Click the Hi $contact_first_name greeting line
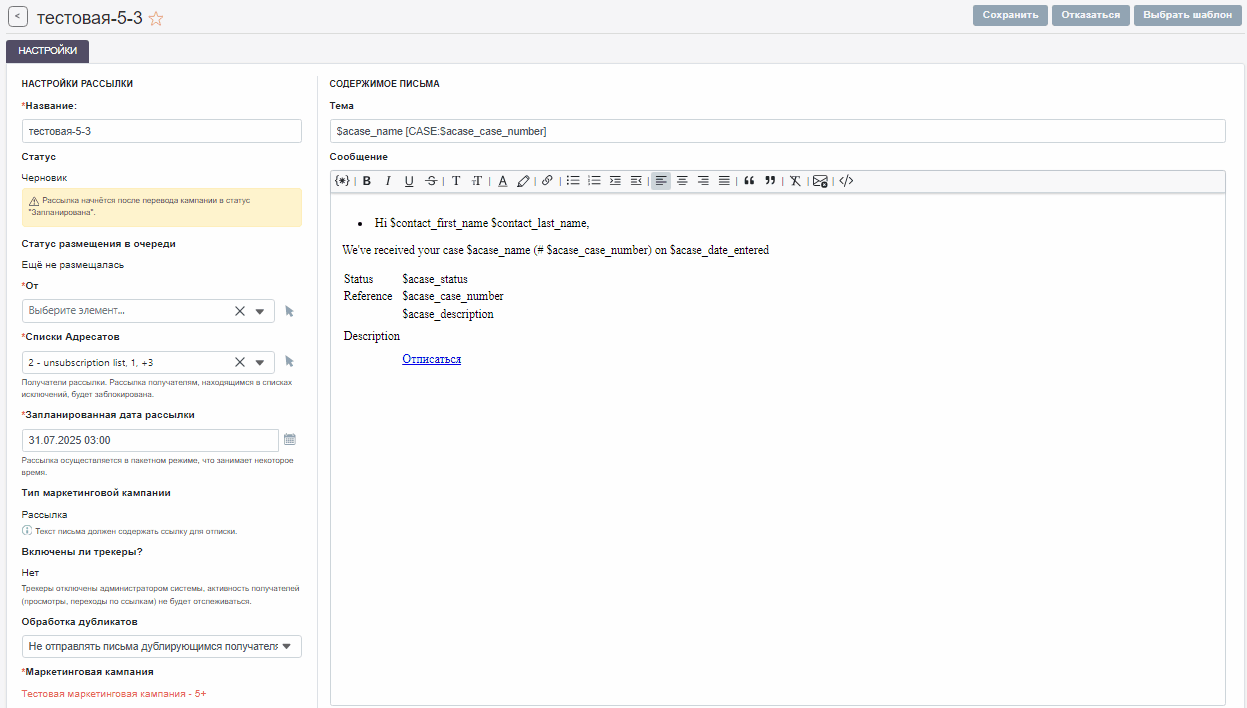The height and width of the screenshot is (708, 1247). click(x=482, y=223)
